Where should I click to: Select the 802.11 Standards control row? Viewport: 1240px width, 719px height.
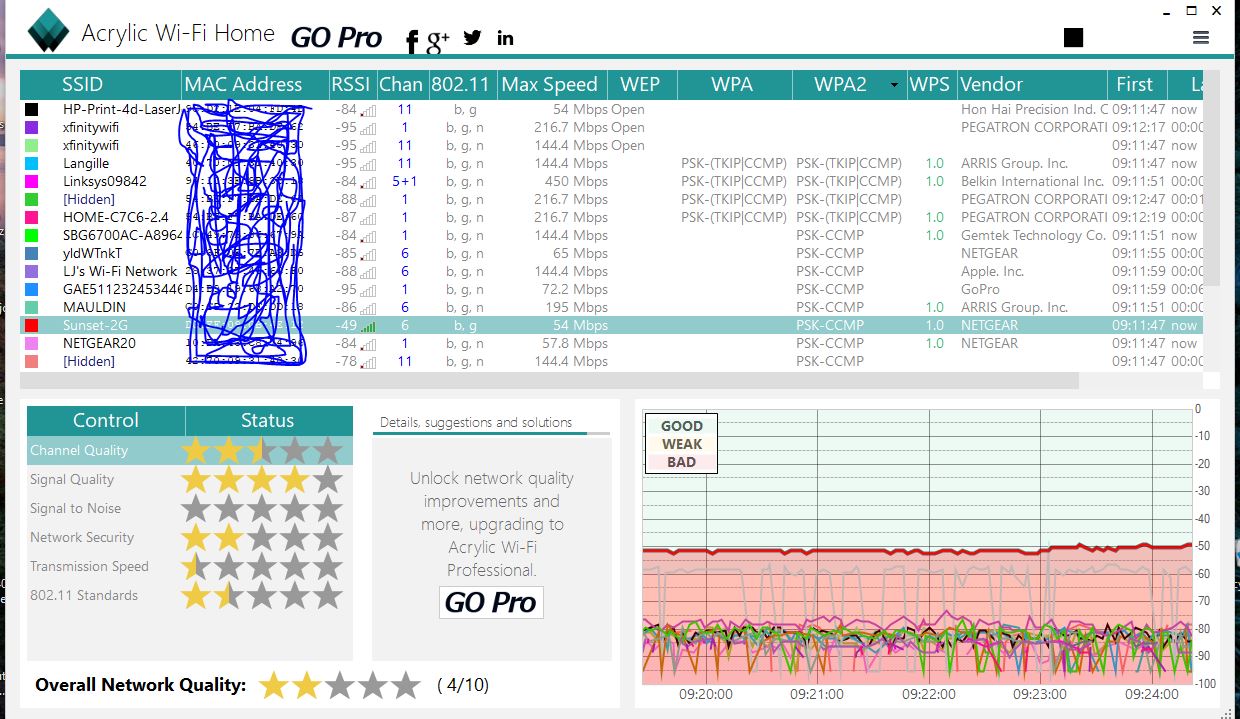190,596
